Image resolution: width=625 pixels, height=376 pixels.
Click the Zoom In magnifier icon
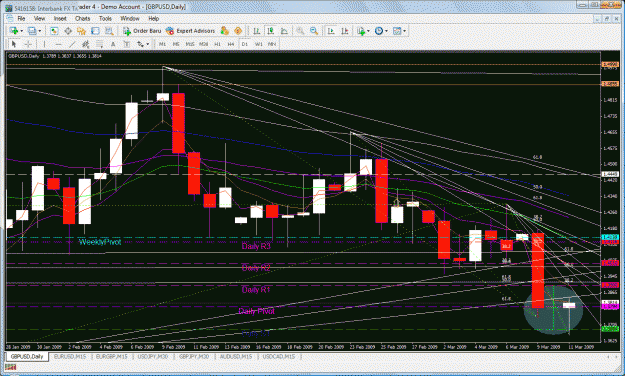tap(300, 31)
